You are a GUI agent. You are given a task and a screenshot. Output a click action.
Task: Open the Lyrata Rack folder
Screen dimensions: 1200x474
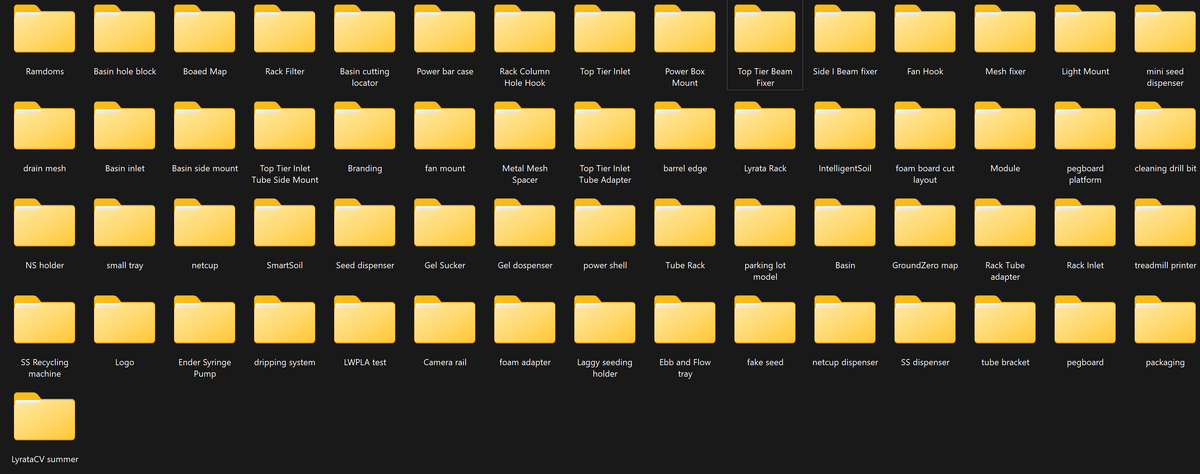pyautogui.click(x=765, y=125)
